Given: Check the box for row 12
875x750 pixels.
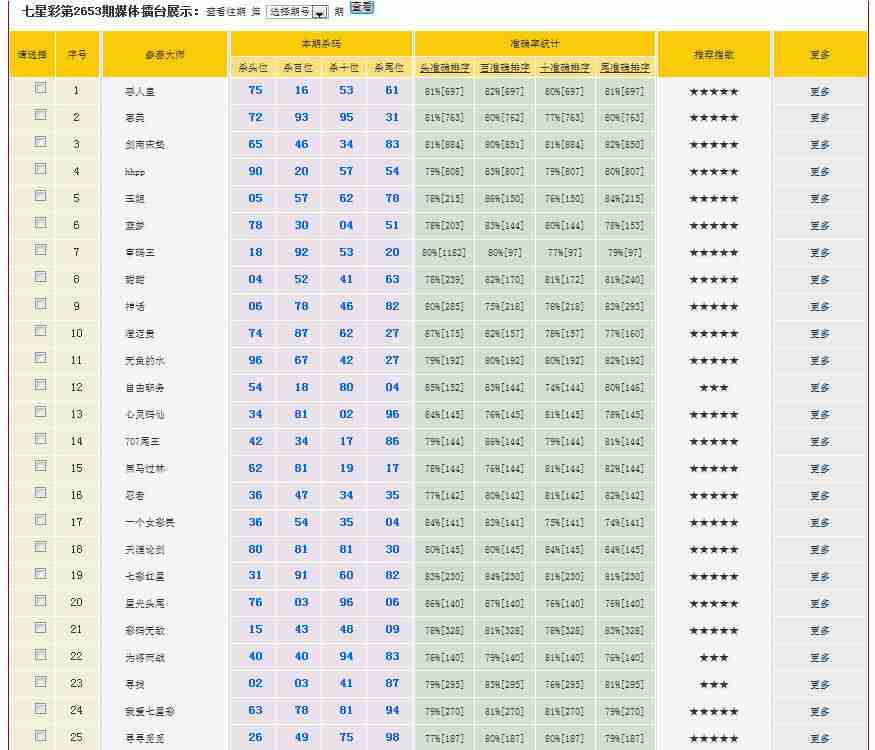Looking at the screenshot, I should pyautogui.click(x=40, y=385).
